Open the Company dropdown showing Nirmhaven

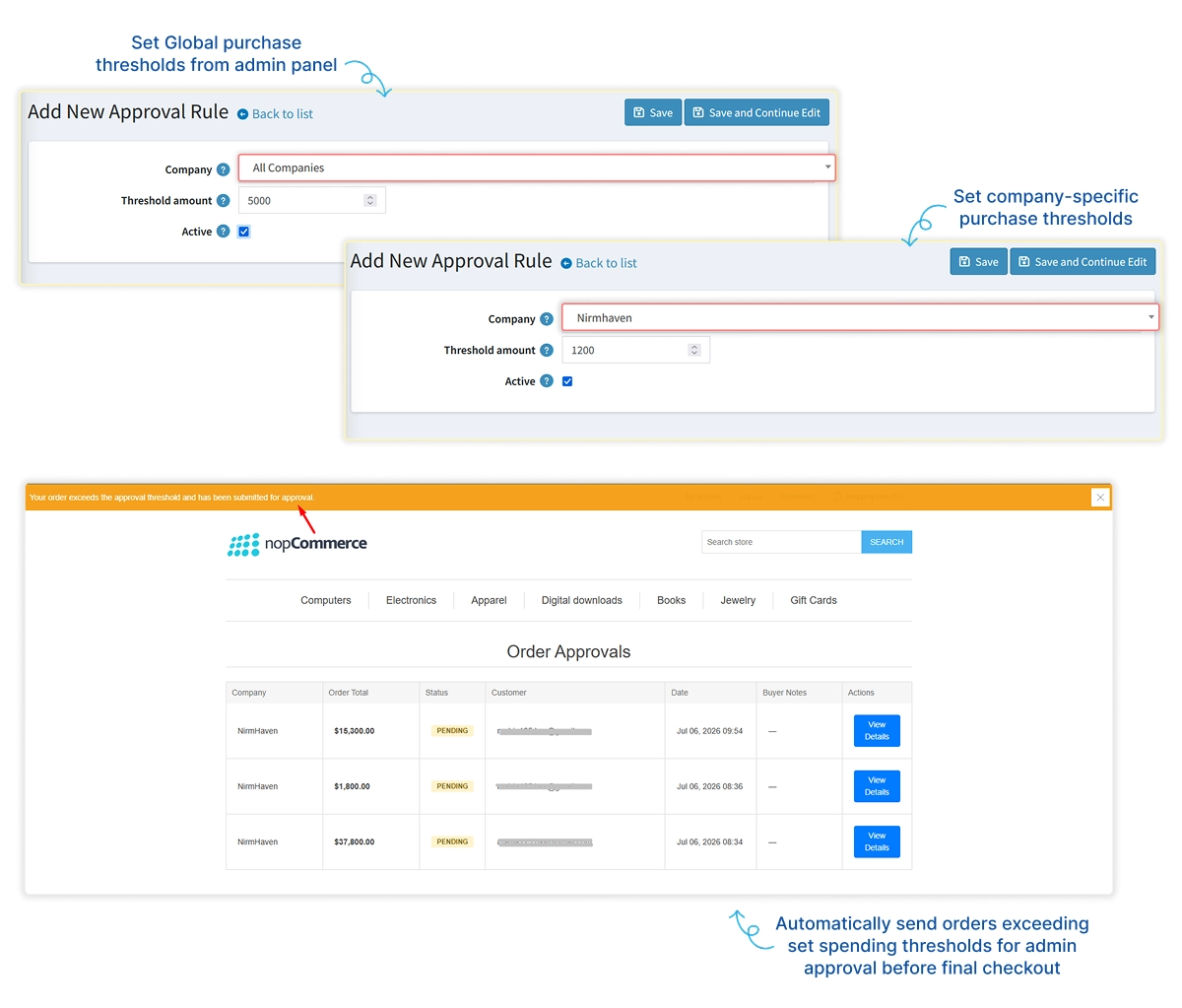click(x=861, y=317)
